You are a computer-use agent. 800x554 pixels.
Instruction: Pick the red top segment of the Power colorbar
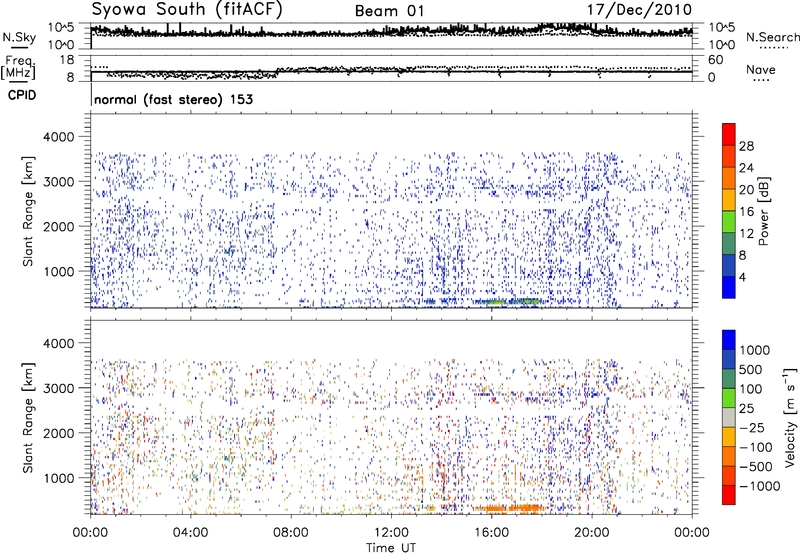point(729,134)
